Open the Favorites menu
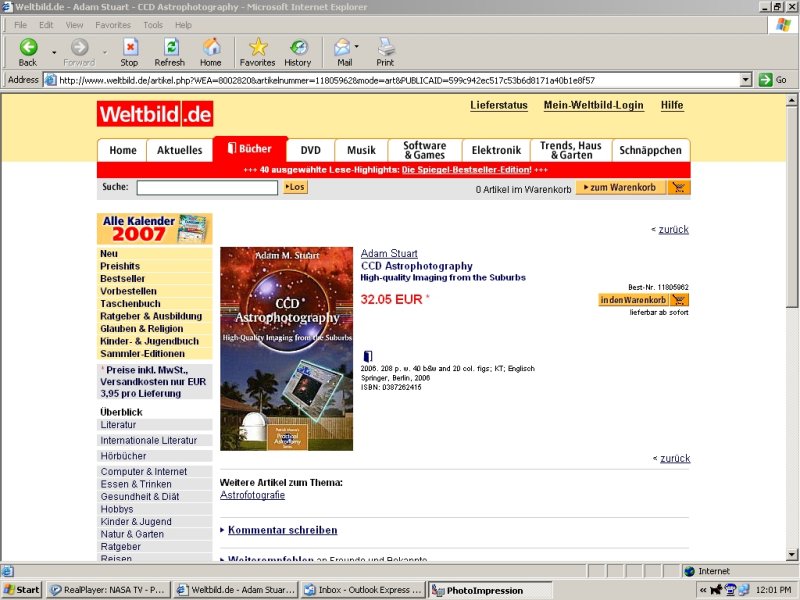800x600 pixels. coord(113,25)
